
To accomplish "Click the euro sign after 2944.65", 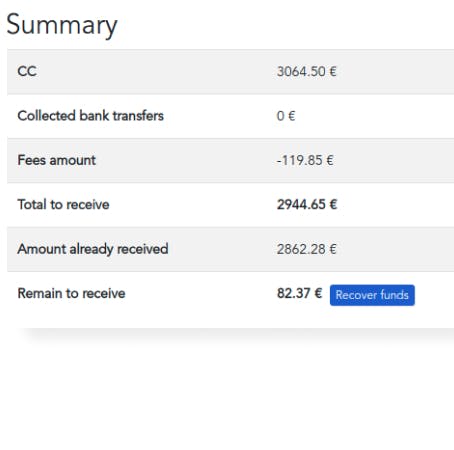I will tap(333, 204).
